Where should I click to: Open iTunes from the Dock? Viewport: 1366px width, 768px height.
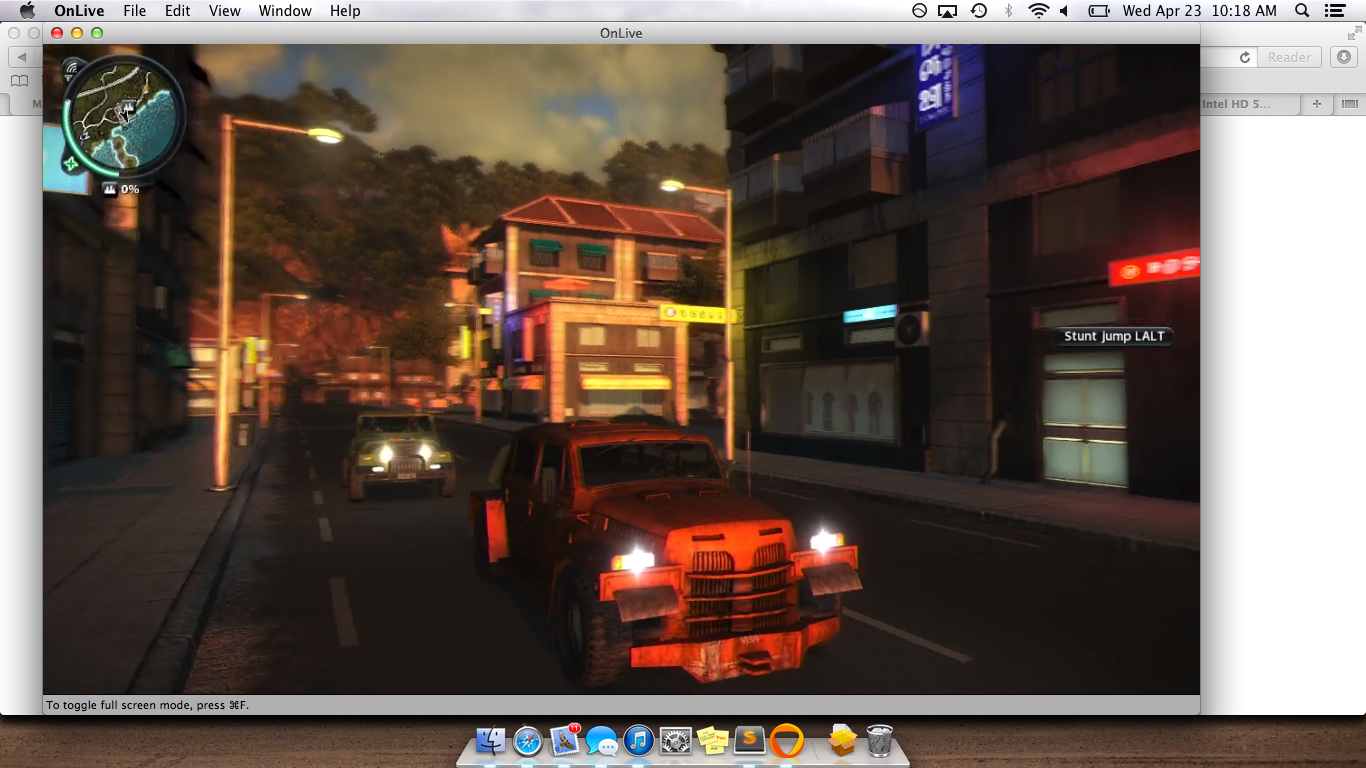tap(639, 741)
